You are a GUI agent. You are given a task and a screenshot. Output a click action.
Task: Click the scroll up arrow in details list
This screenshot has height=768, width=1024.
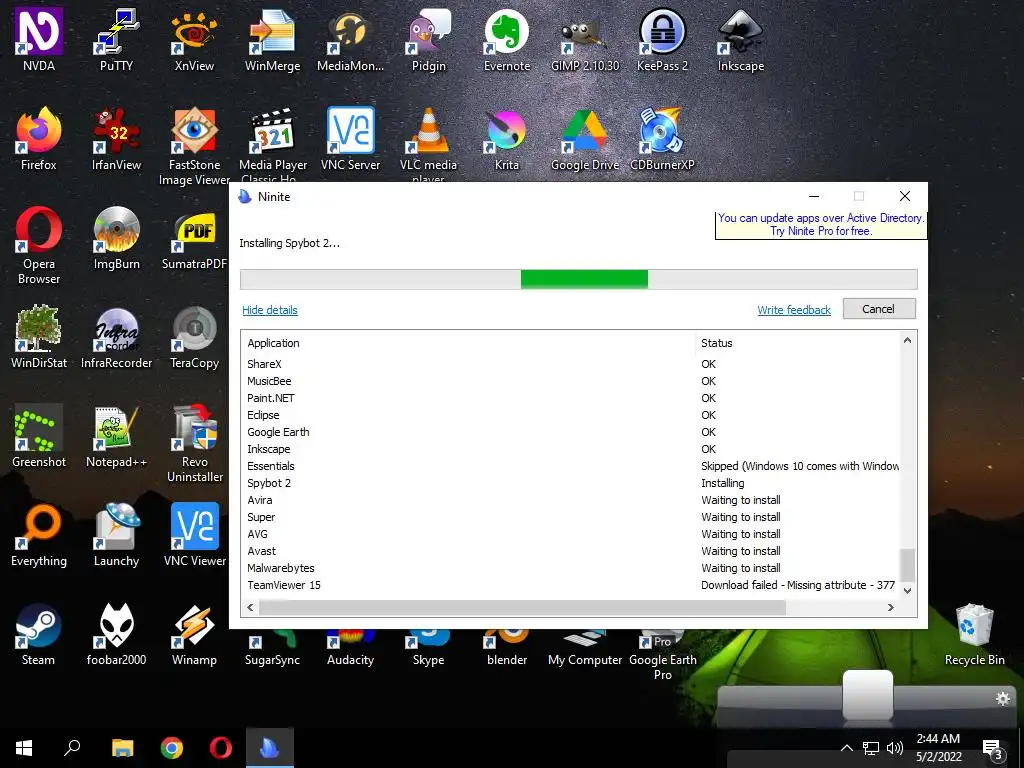(907, 340)
